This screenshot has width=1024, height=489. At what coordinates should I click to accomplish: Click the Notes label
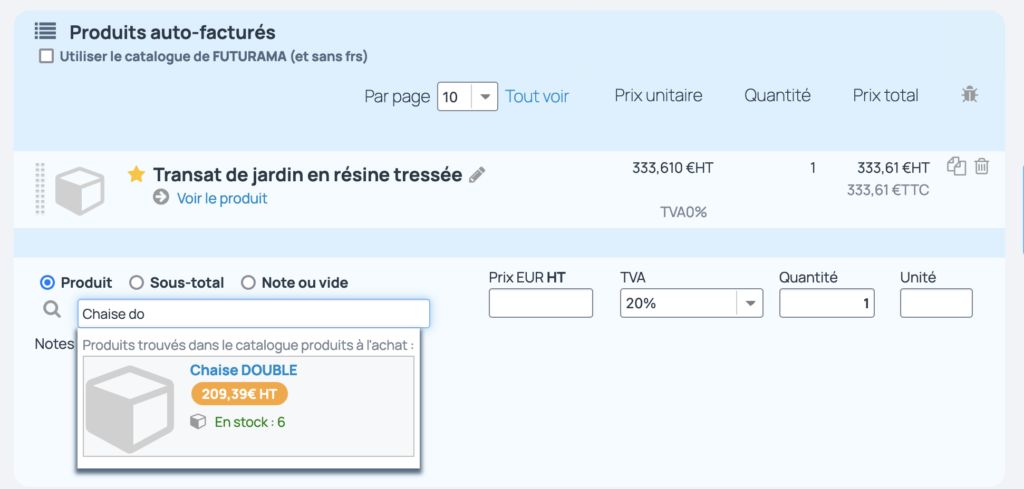coord(55,344)
